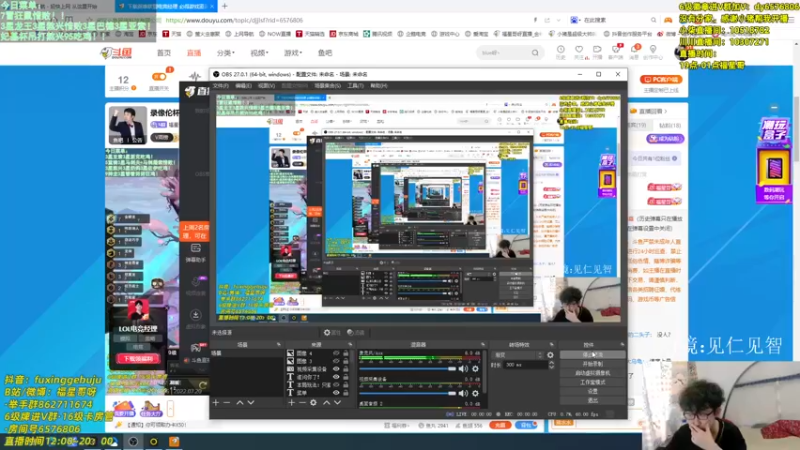This screenshot has width=800, height=450.
Task: Toggle visibility of the 图像 3 source
Action: [x=336, y=361]
